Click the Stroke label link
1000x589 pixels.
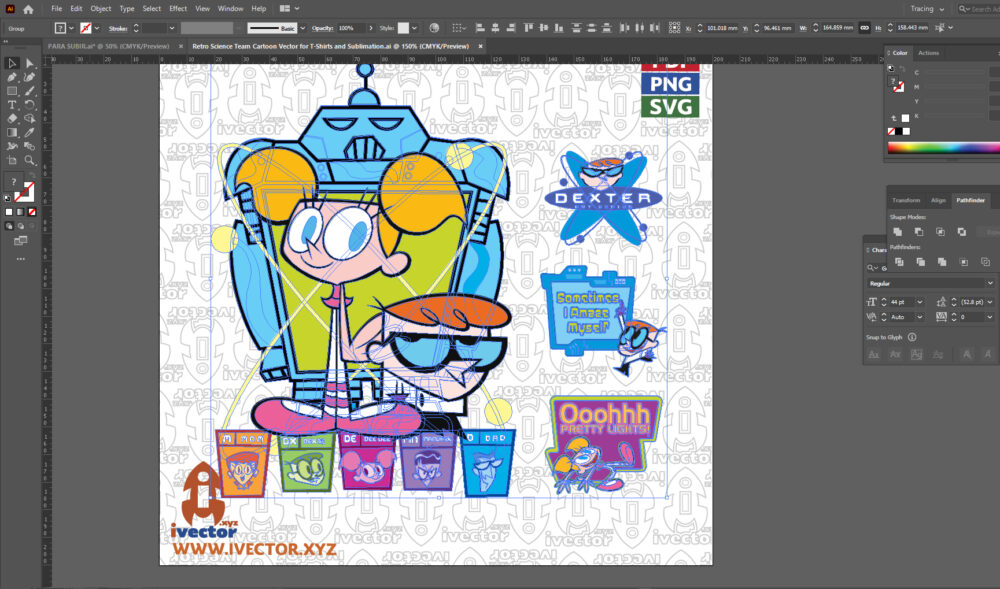(117, 29)
